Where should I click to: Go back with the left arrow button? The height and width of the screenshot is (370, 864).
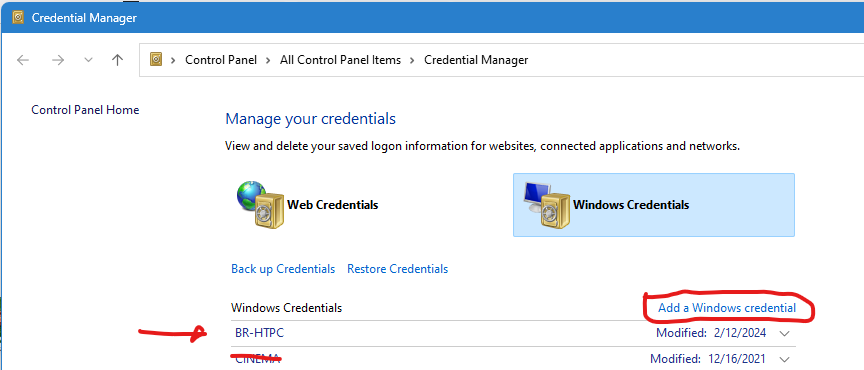pyautogui.click(x=23, y=60)
